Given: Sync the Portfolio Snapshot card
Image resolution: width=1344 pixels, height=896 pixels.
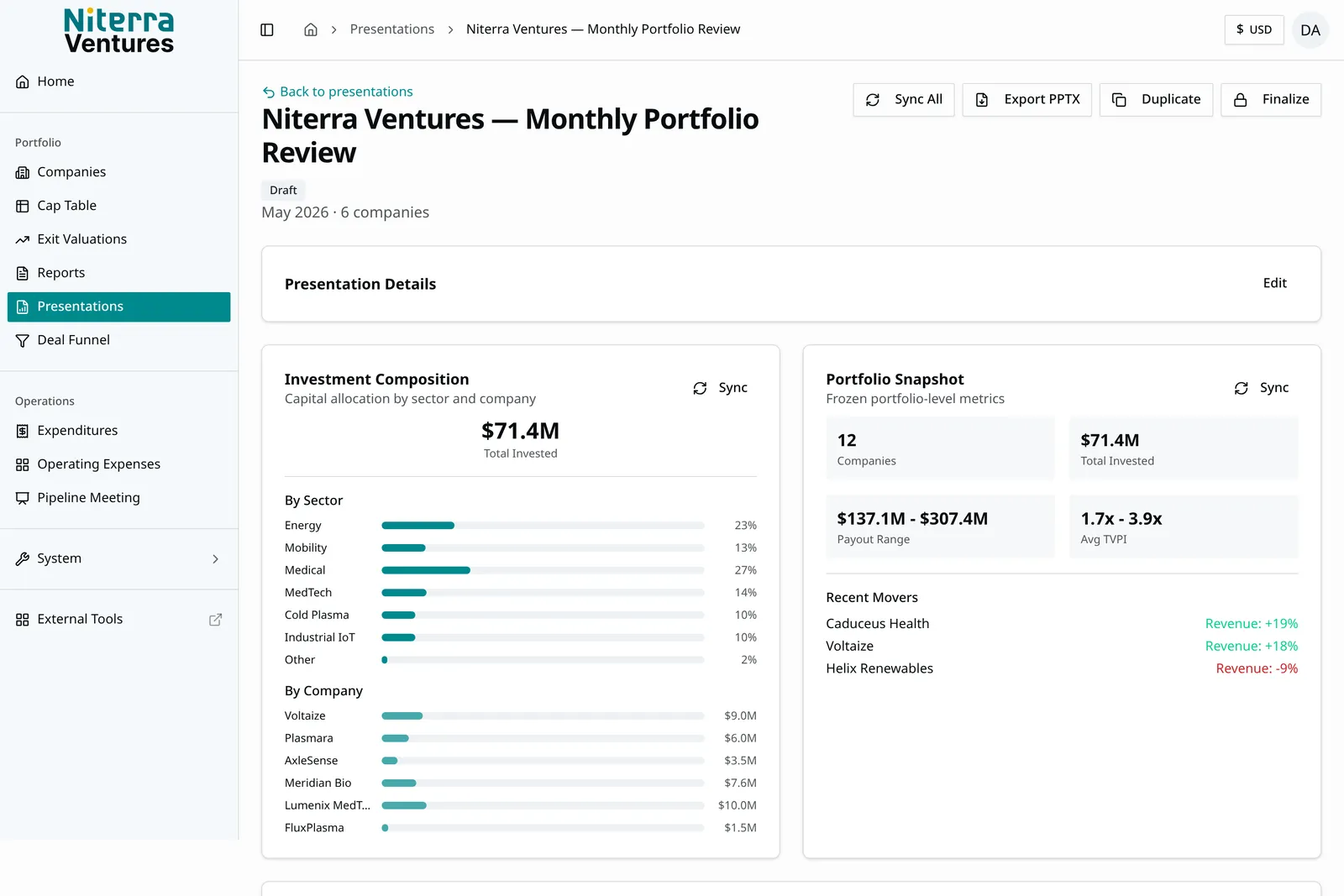Looking at the screenshot, I should point(1262,388).
